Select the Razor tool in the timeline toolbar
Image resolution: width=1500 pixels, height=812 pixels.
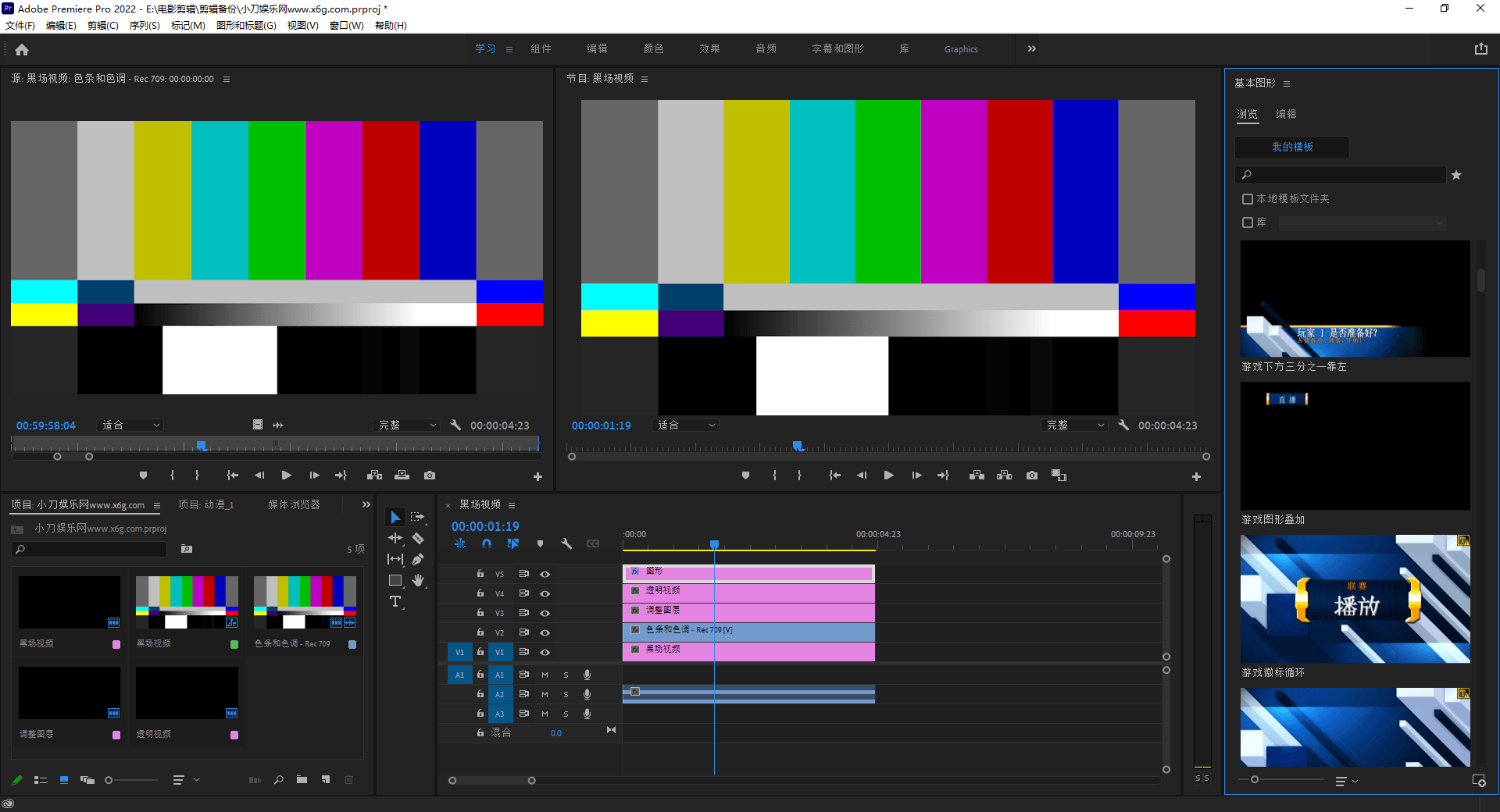(418, 538)
